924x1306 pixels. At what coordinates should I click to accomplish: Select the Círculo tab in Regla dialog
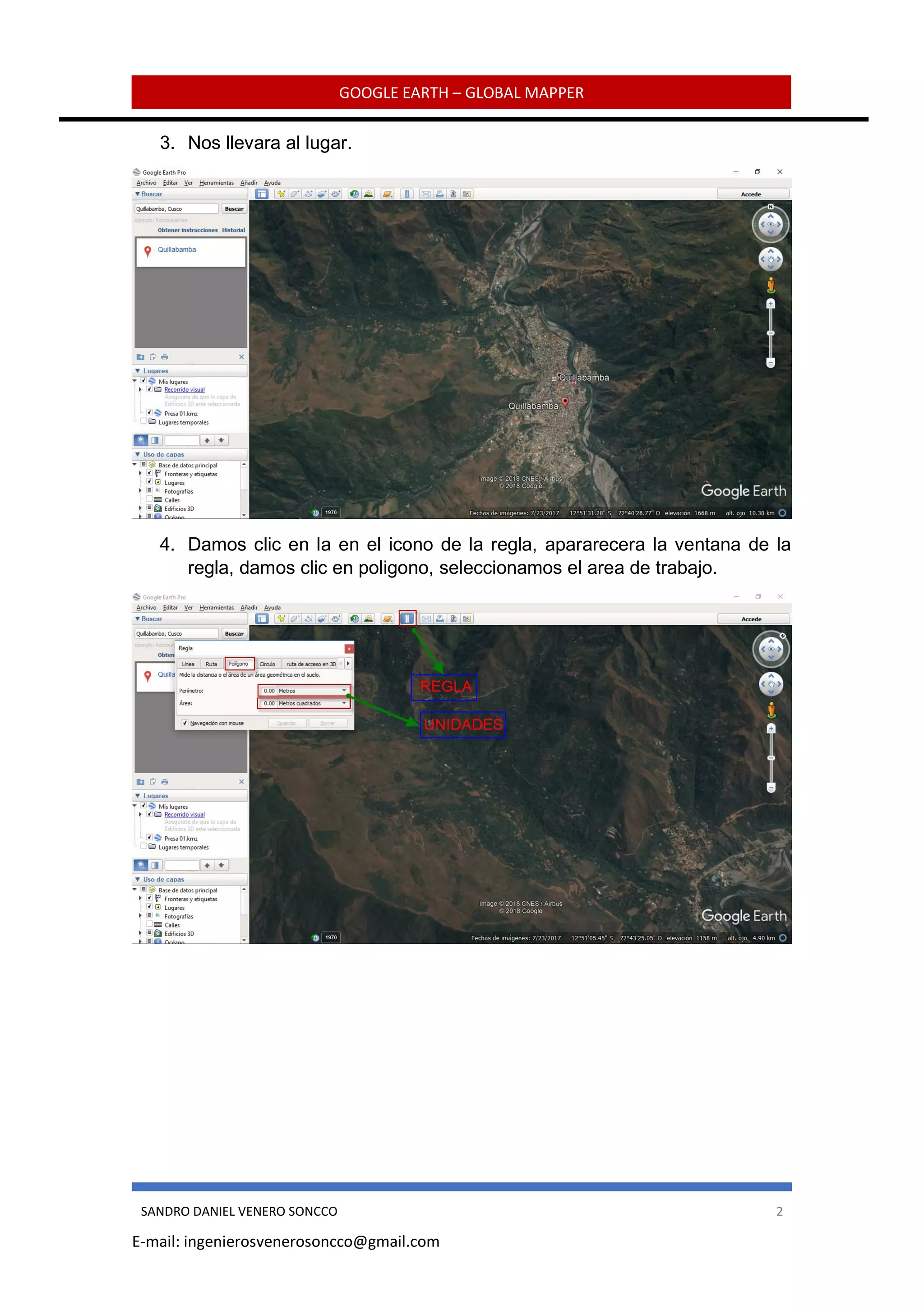(268, 664)
